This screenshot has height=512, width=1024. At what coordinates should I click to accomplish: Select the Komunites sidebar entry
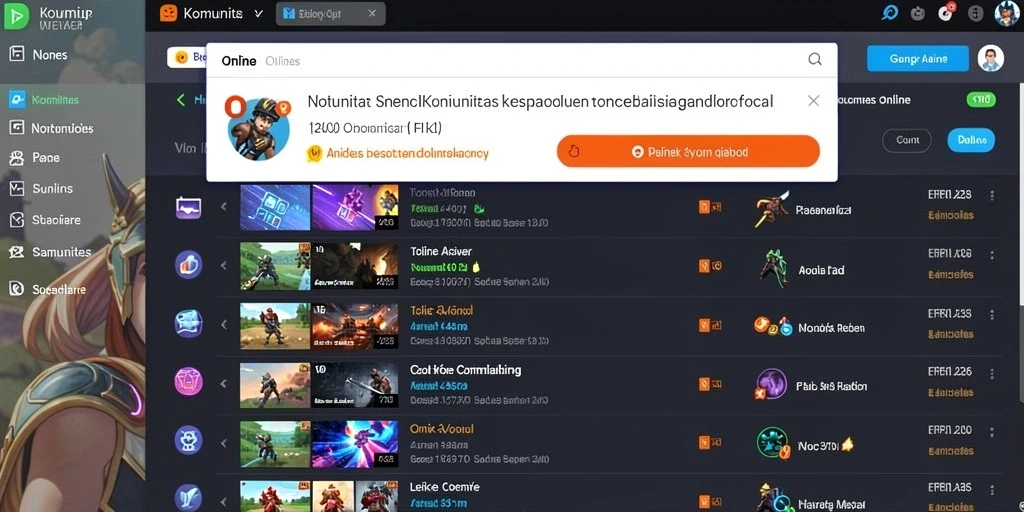(x=44, y=100)
